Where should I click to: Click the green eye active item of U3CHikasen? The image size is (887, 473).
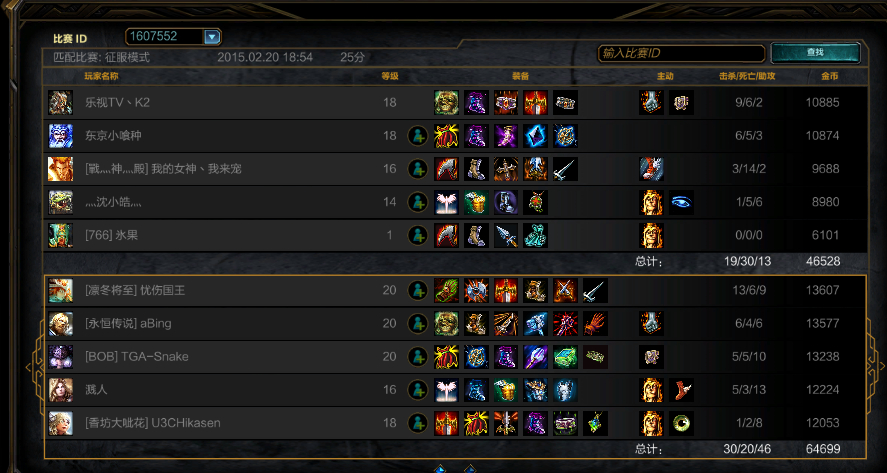(681, 423)
